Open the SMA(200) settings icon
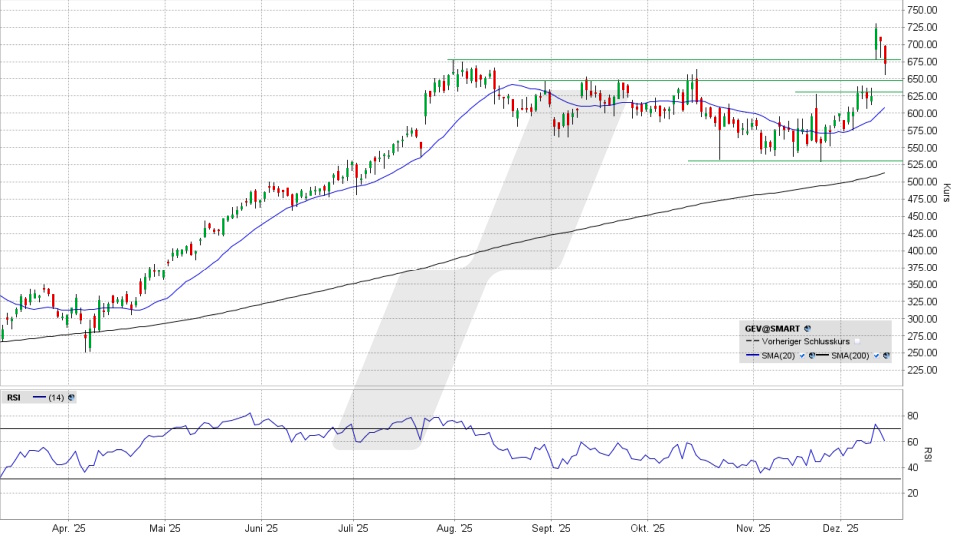The image size is (960, 540). click(x=886, y=356)
